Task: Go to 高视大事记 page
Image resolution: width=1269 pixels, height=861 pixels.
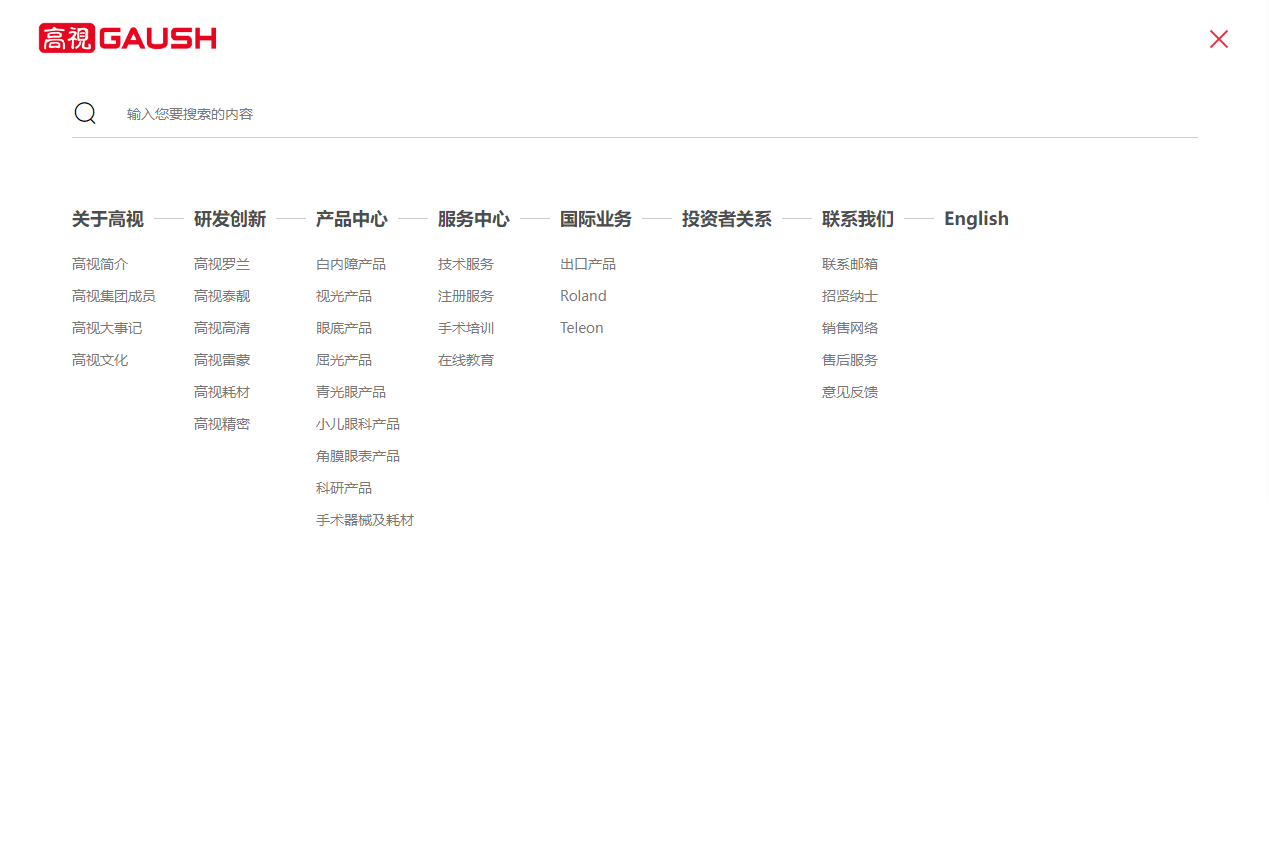Action: coord(107,328)
